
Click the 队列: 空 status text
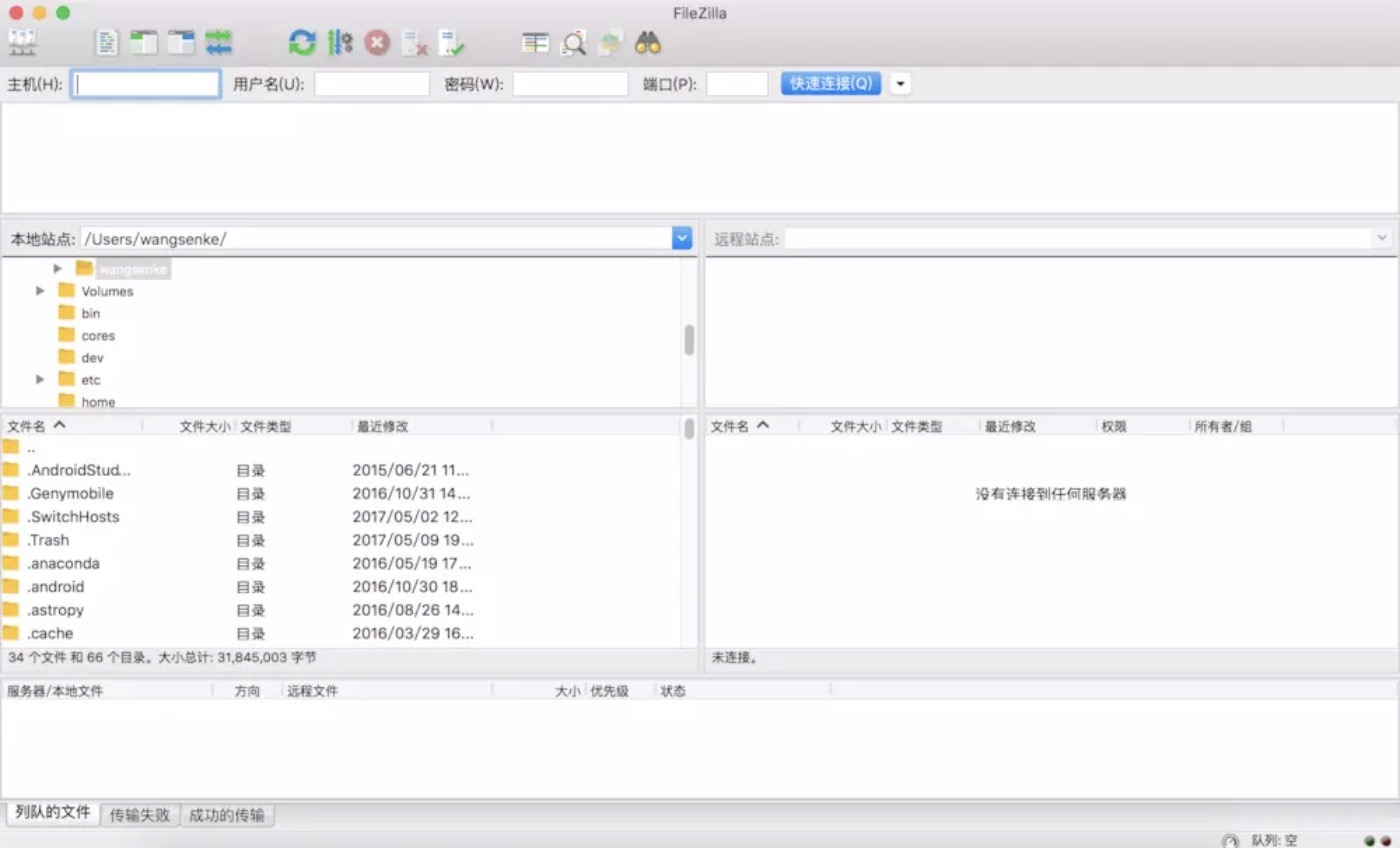[x=1274, y=840]
